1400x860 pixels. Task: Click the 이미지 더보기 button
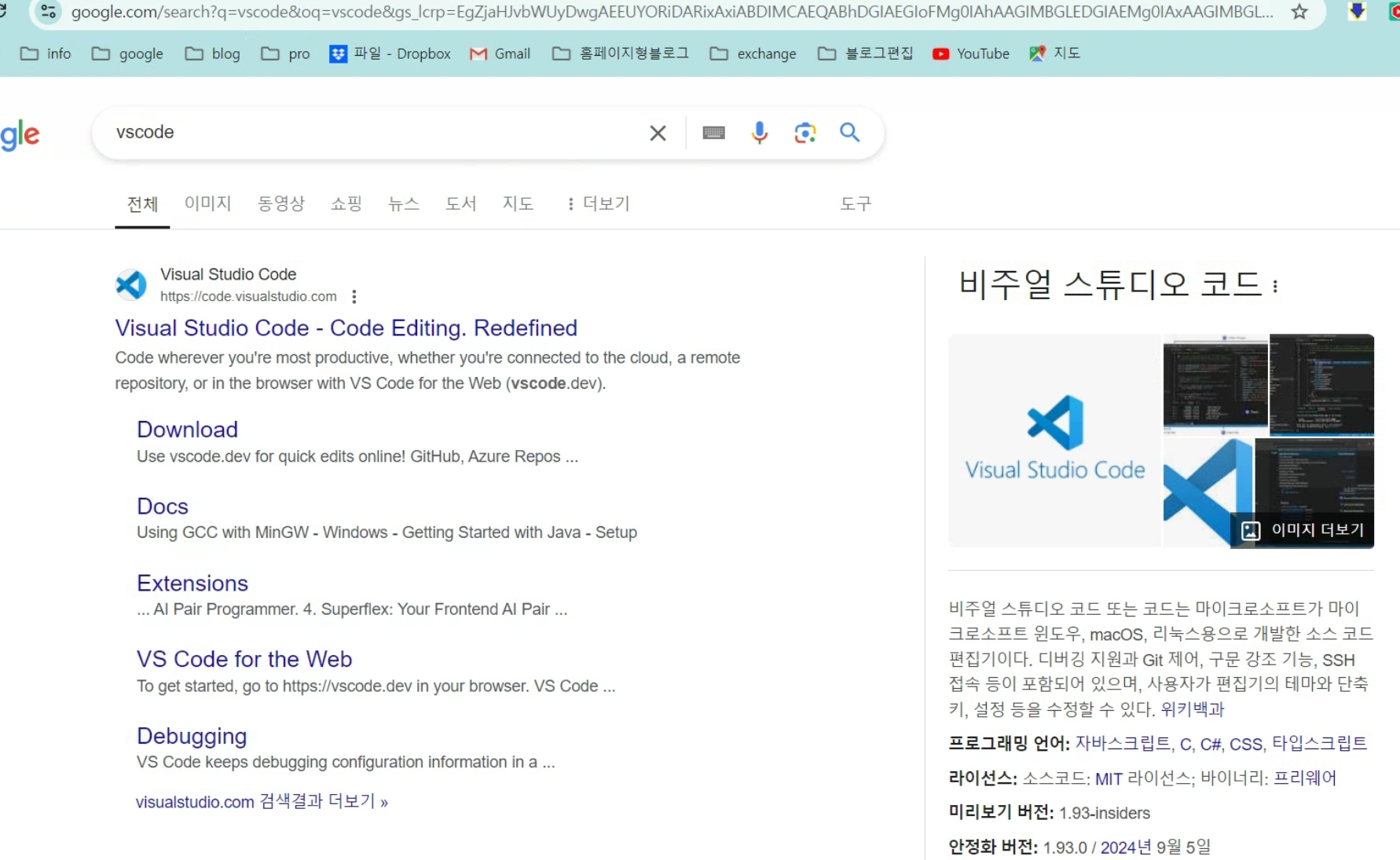point(1302,530)
